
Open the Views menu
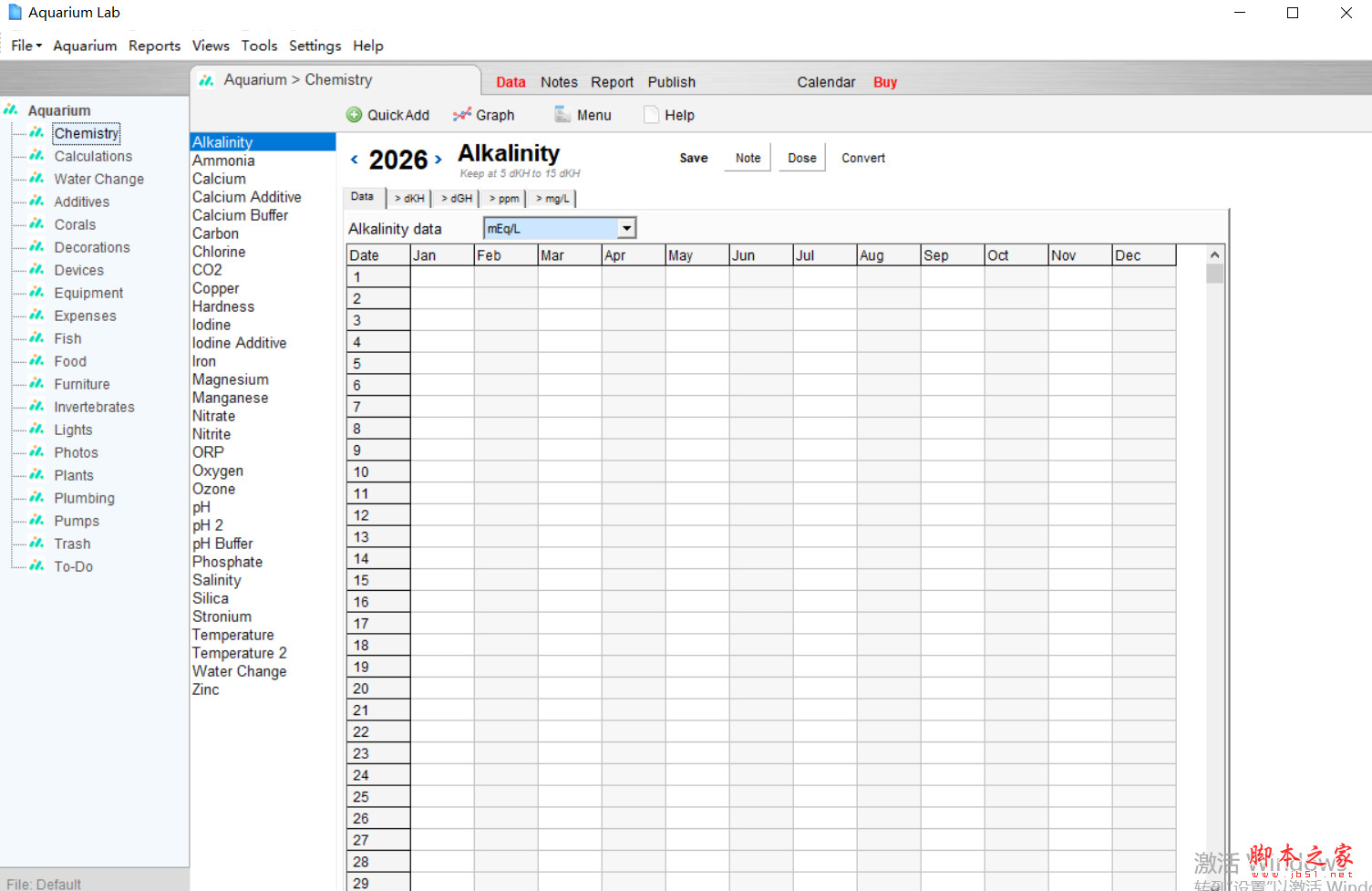point(211,46)
